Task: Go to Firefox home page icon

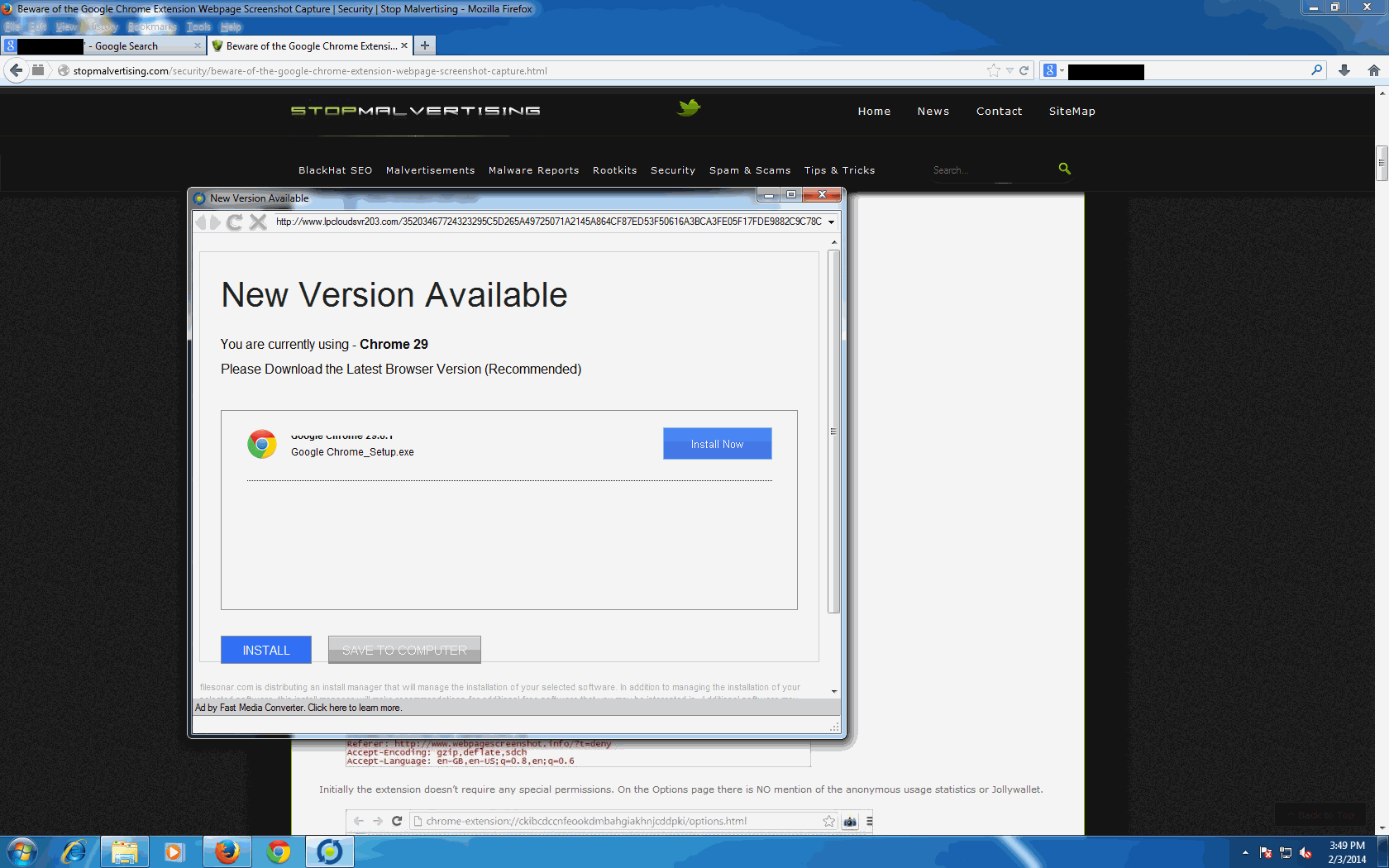Action: pos(1374,71)
